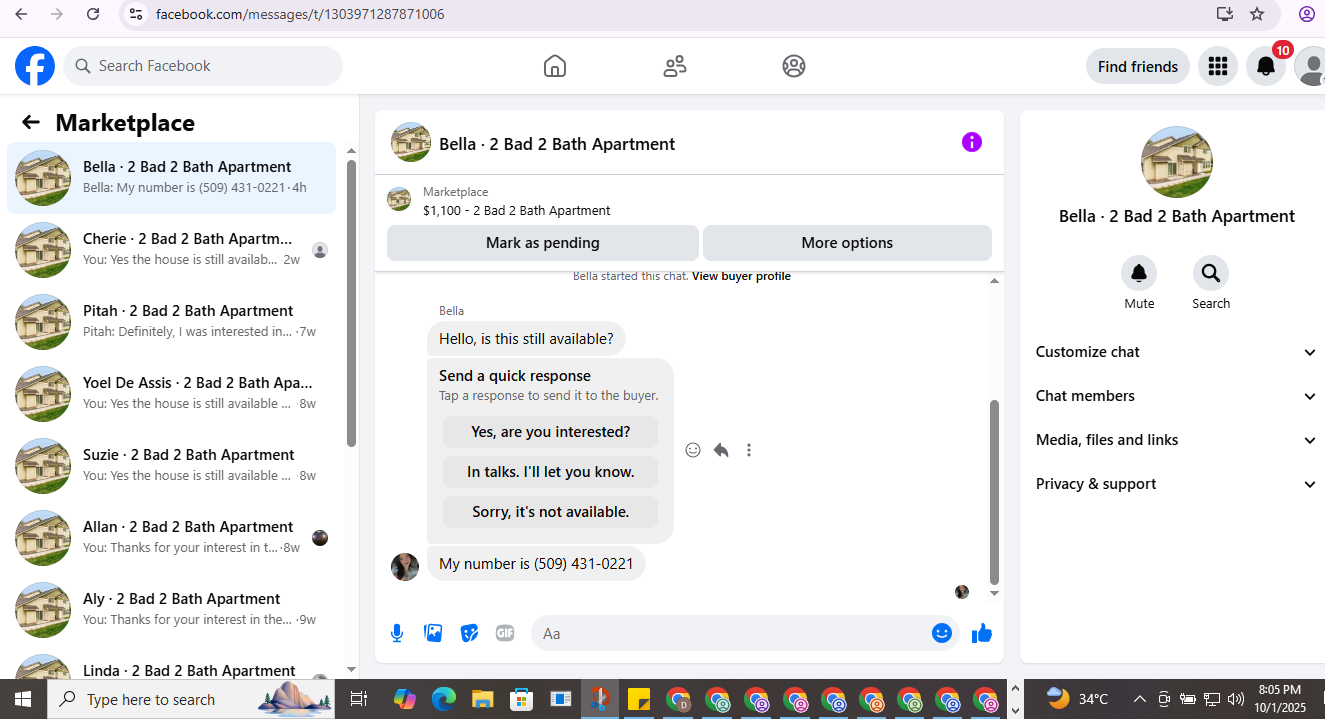Click the Windows taskbar search box

[190, 699]
